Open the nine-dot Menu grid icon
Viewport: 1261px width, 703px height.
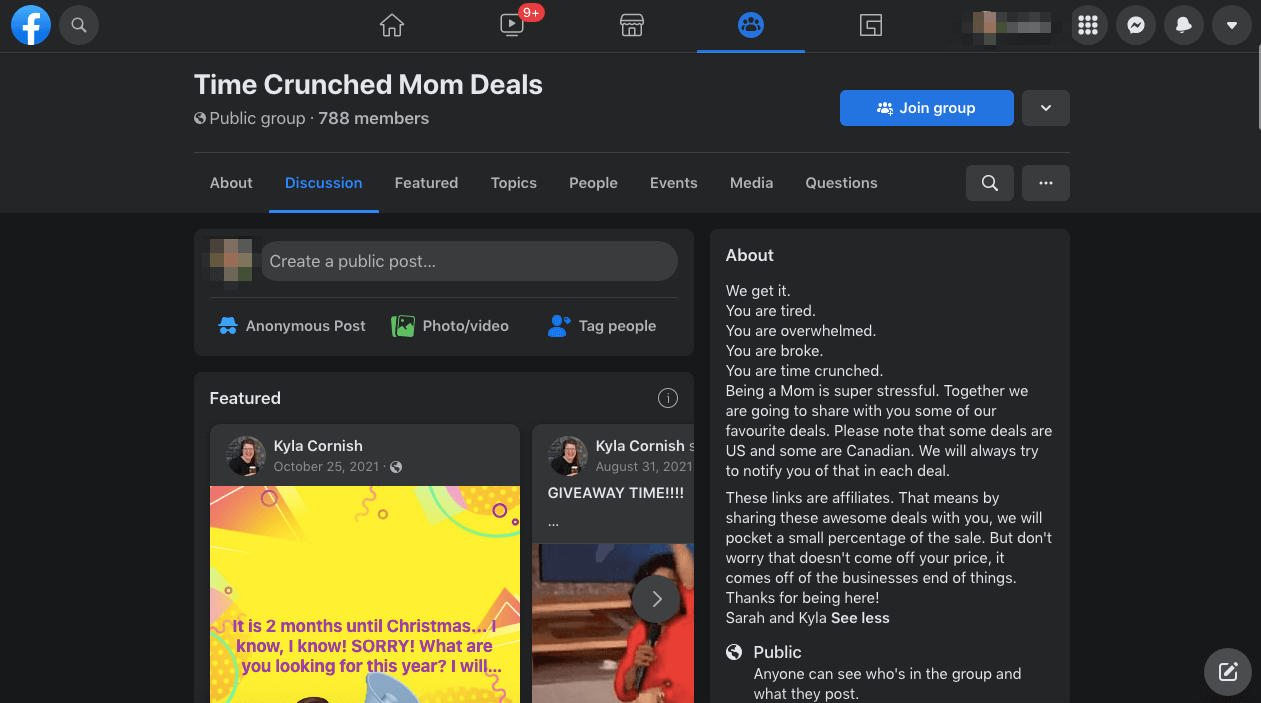click(1088, 25)
